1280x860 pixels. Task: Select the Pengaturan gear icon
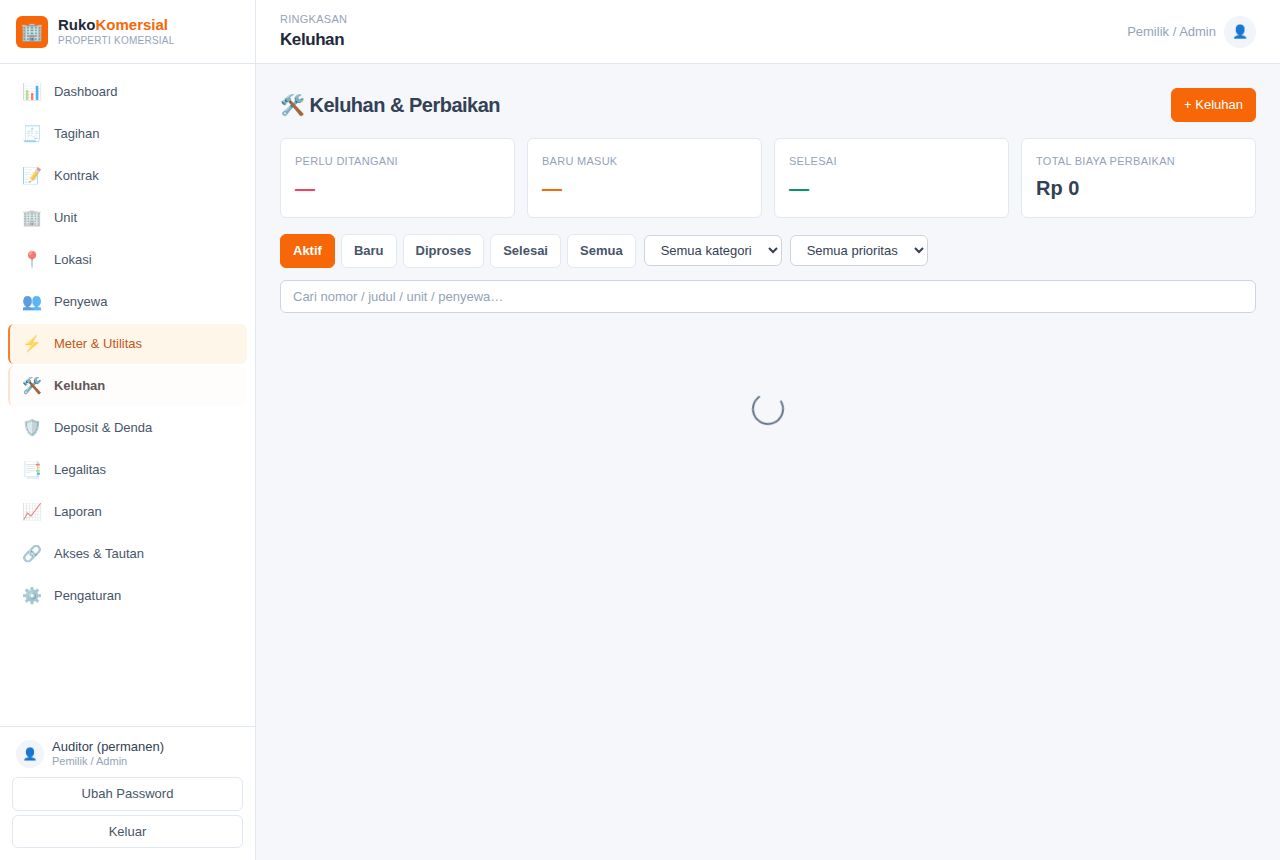[x=32, y=596]
